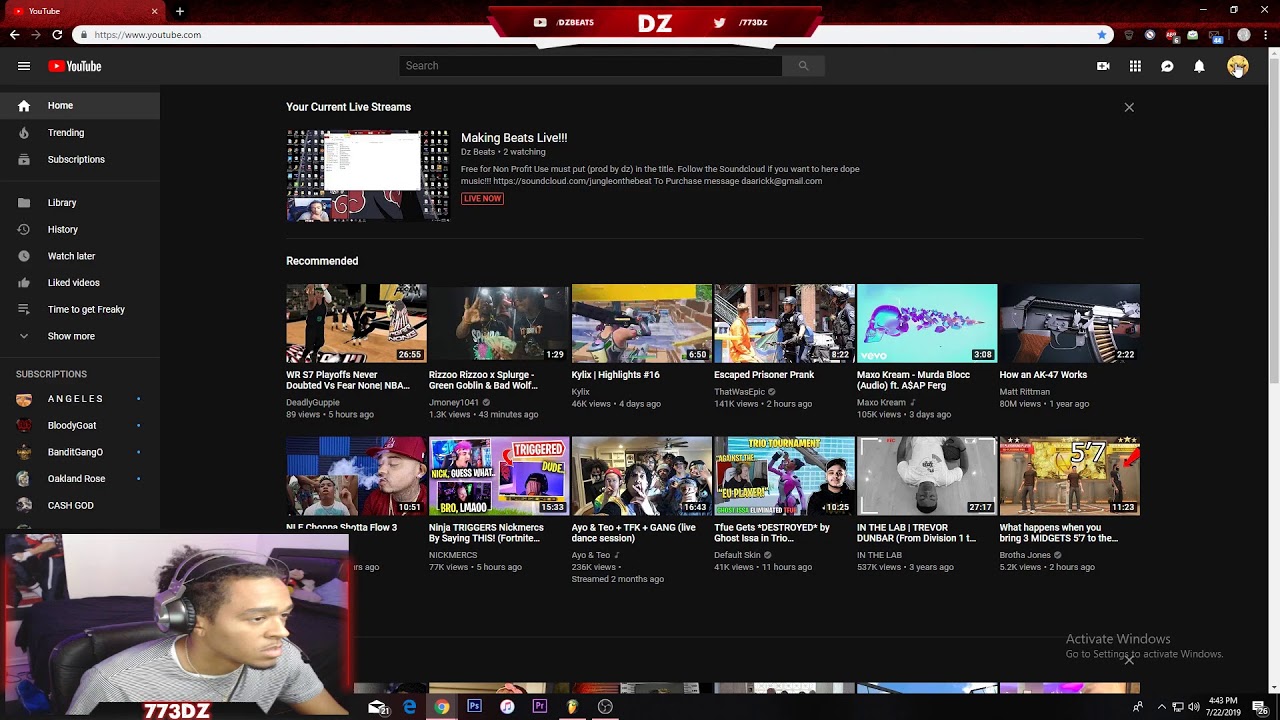Open Library in the sidebar

click(80, 202)
